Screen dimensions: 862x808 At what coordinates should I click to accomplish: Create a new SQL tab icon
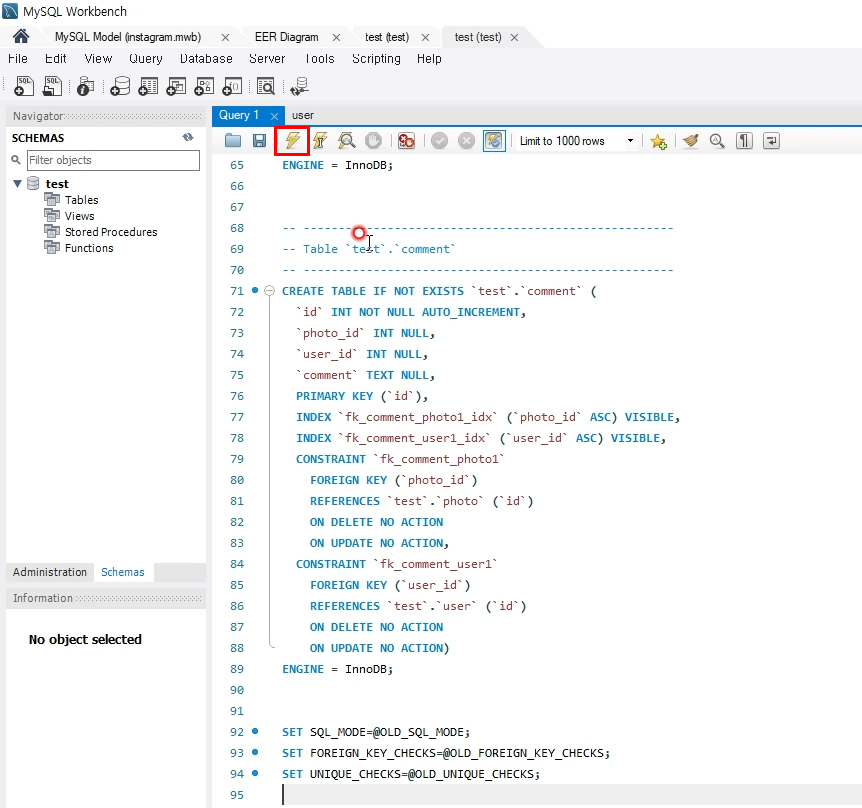[24, 86]
